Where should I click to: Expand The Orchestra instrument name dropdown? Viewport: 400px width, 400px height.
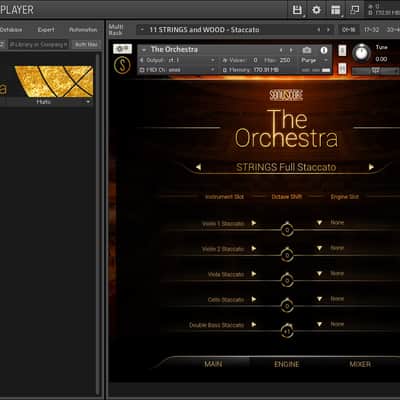click(144, 50)
